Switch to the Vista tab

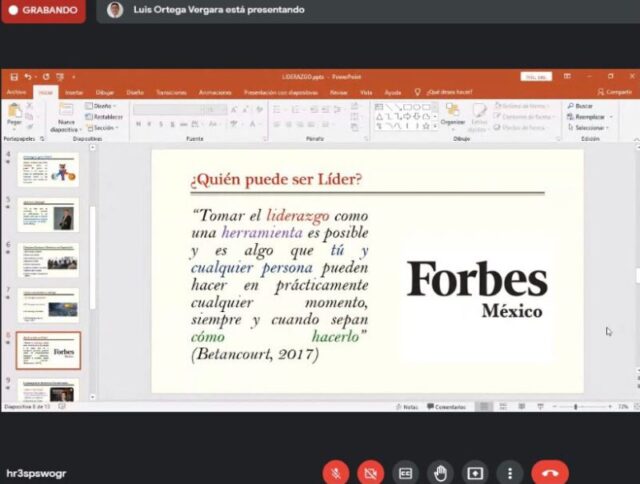click(x=366, y=93)
